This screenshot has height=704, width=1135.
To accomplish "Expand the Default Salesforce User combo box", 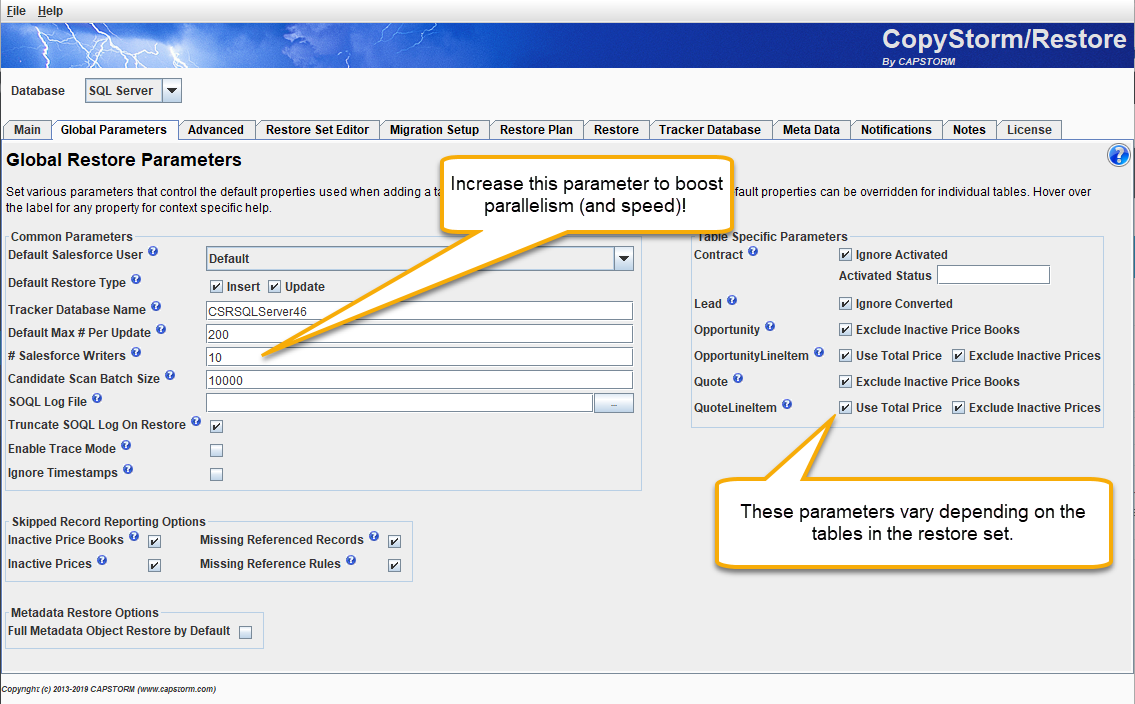I will pyautogui.click(x=624, y=259).
